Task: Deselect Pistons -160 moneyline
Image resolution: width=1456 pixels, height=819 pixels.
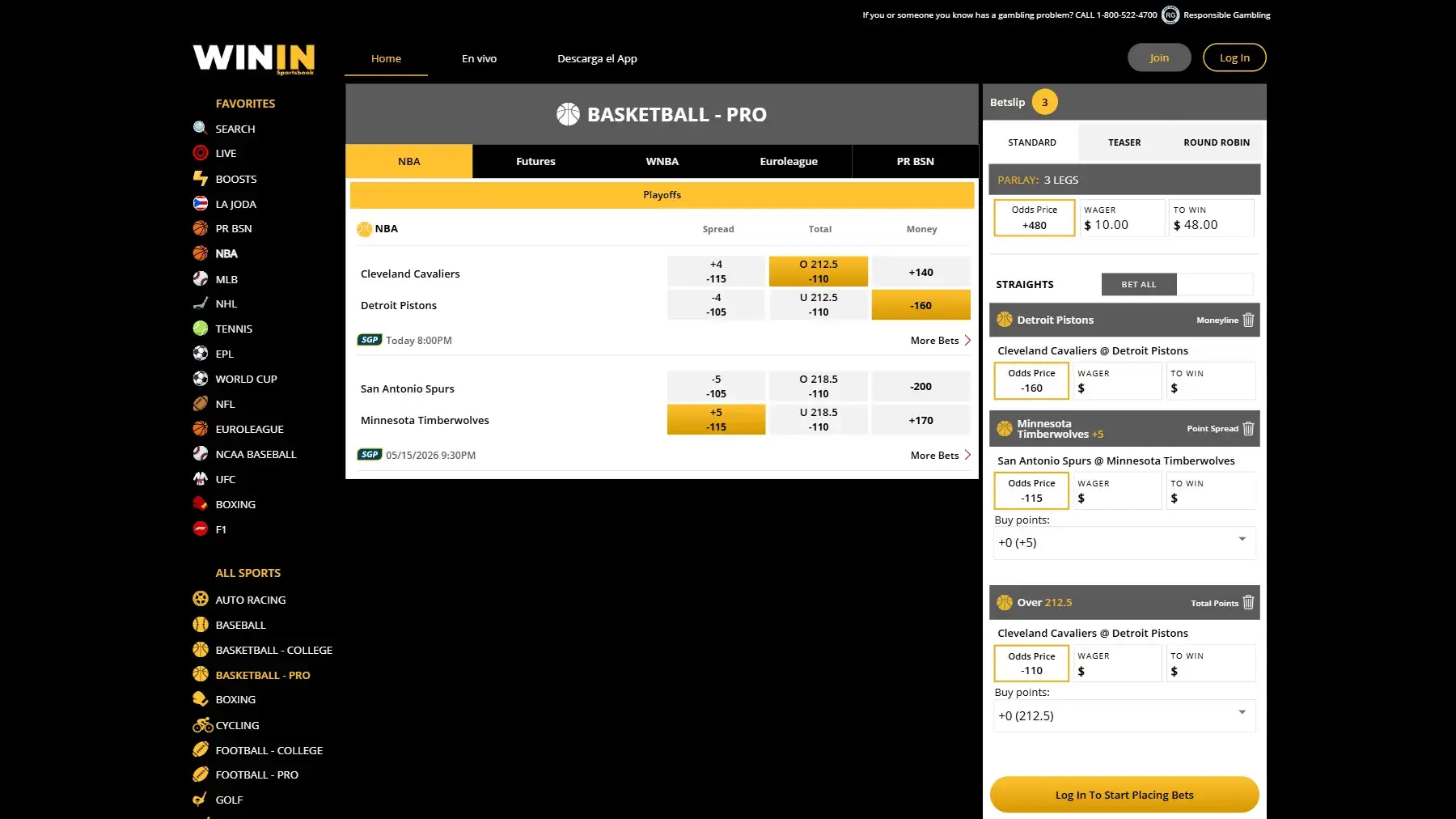Action: (x=921, y=305)
